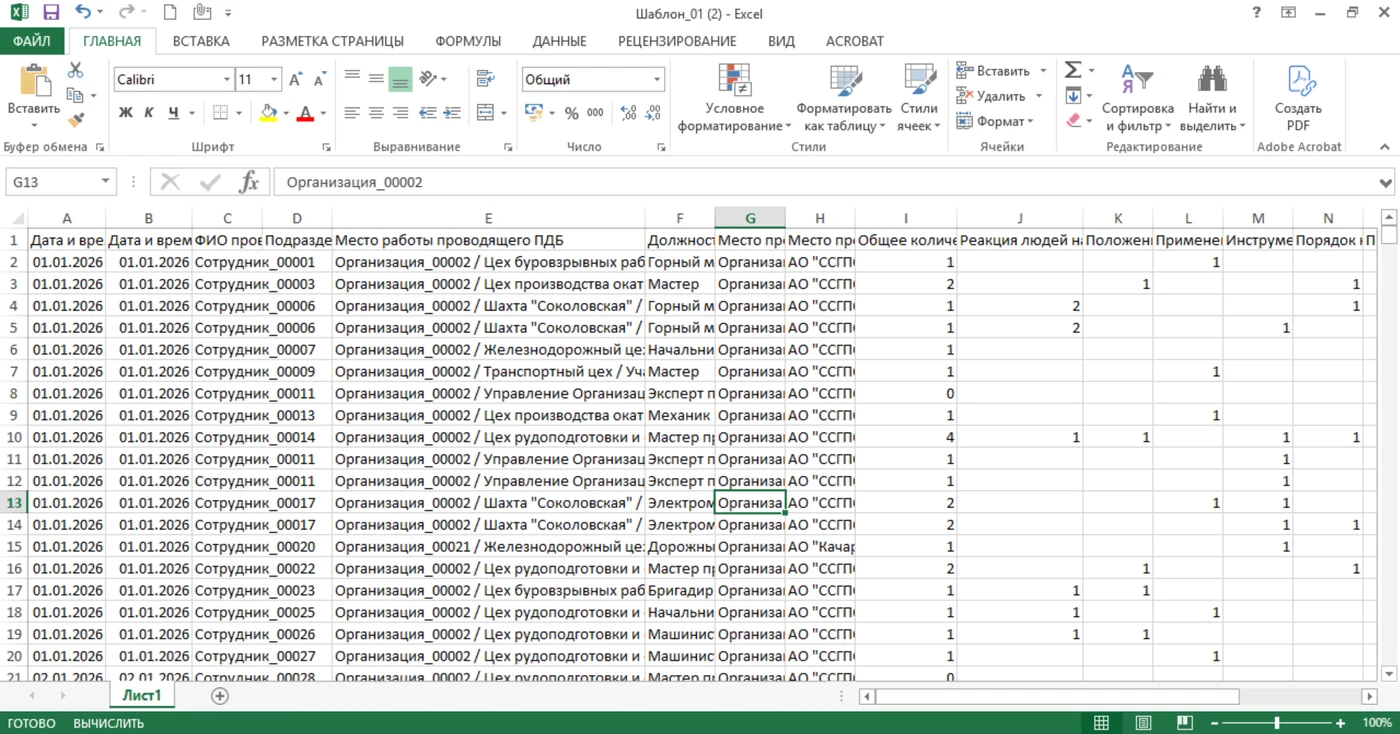The height and width of the screenshot is (734, 1400).
Task: Open Форматировать как таблицу menu
Action: coord(843,98)
